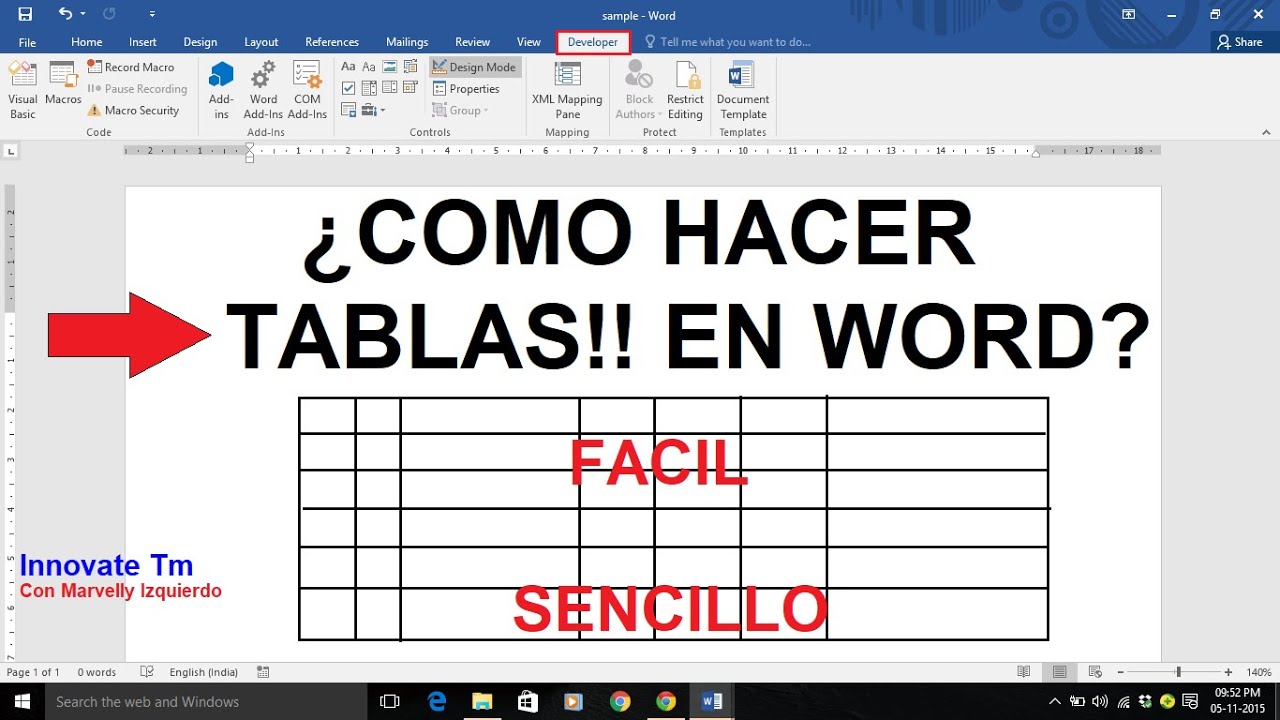Click the Tell me search box
Screen dimensions: 1280x720
727,42
